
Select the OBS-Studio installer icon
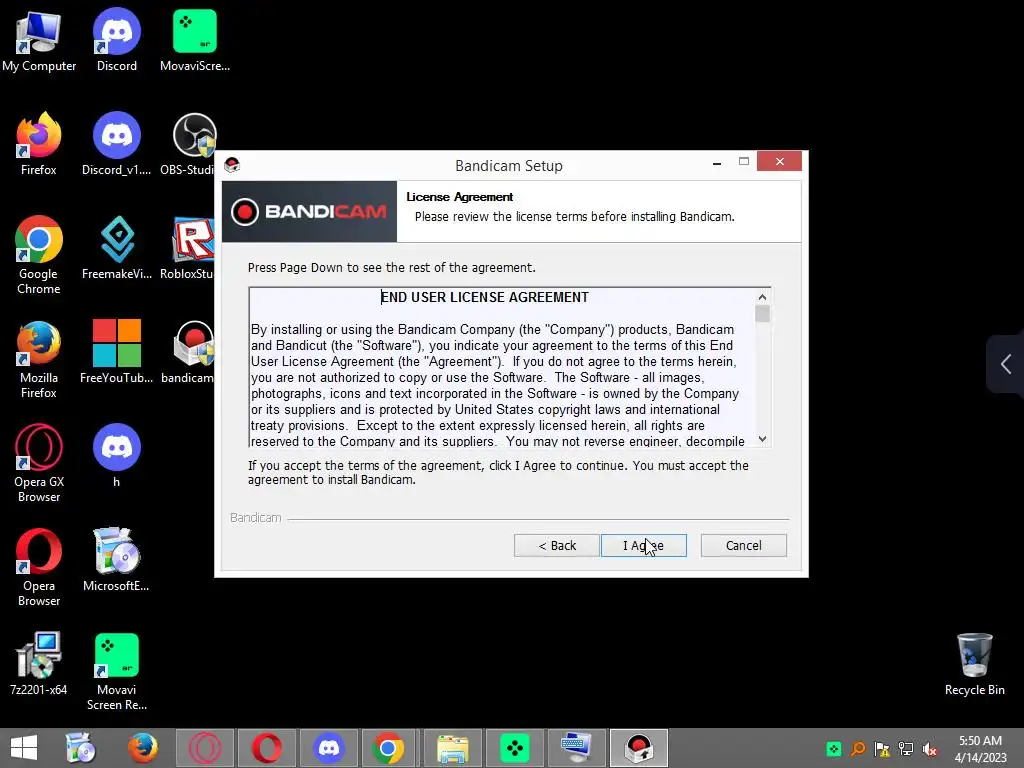coord(189,144)
